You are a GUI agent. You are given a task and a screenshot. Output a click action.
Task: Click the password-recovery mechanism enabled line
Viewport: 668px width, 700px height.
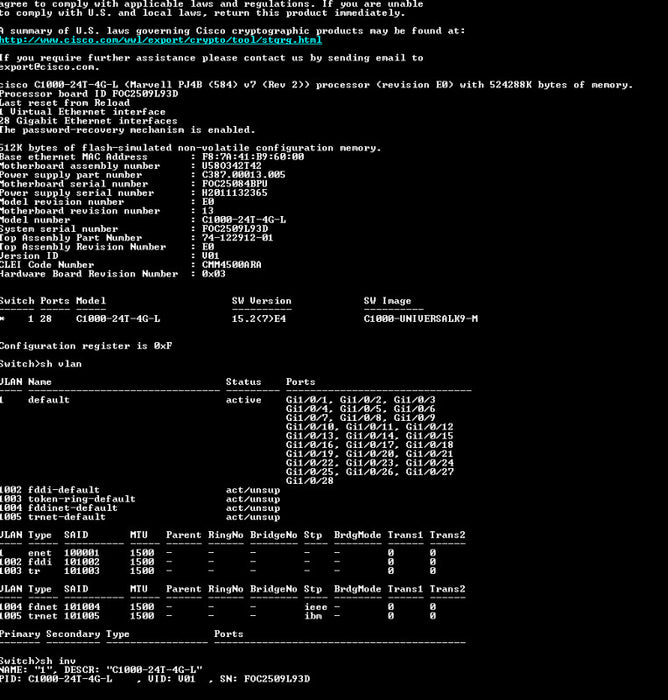click(x=127, y=129)
